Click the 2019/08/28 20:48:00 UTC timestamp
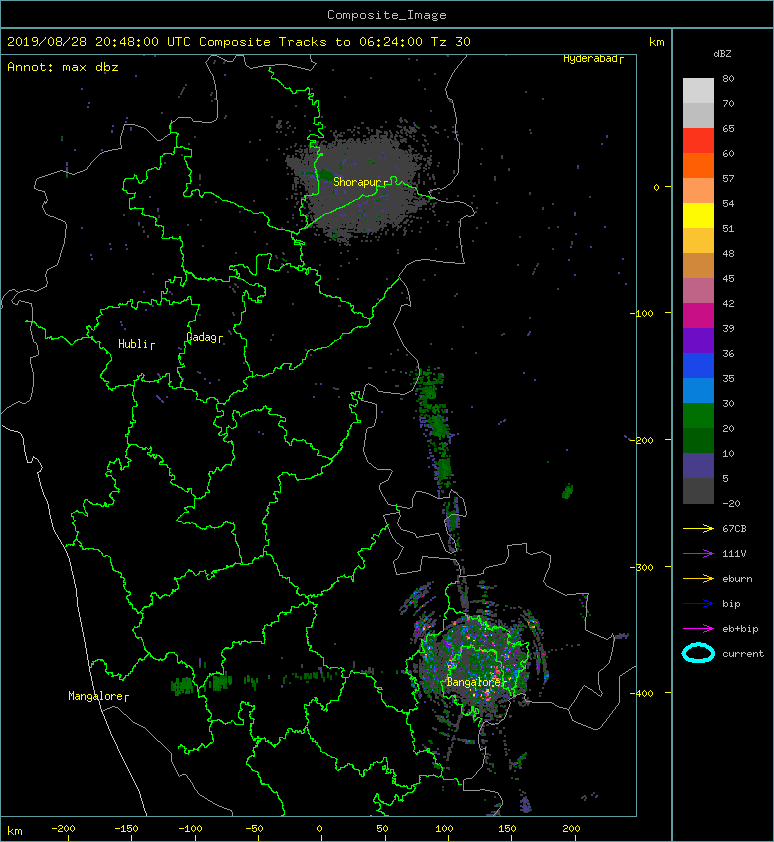This screenshot has width=774, height=842. [x=98, y=42]
